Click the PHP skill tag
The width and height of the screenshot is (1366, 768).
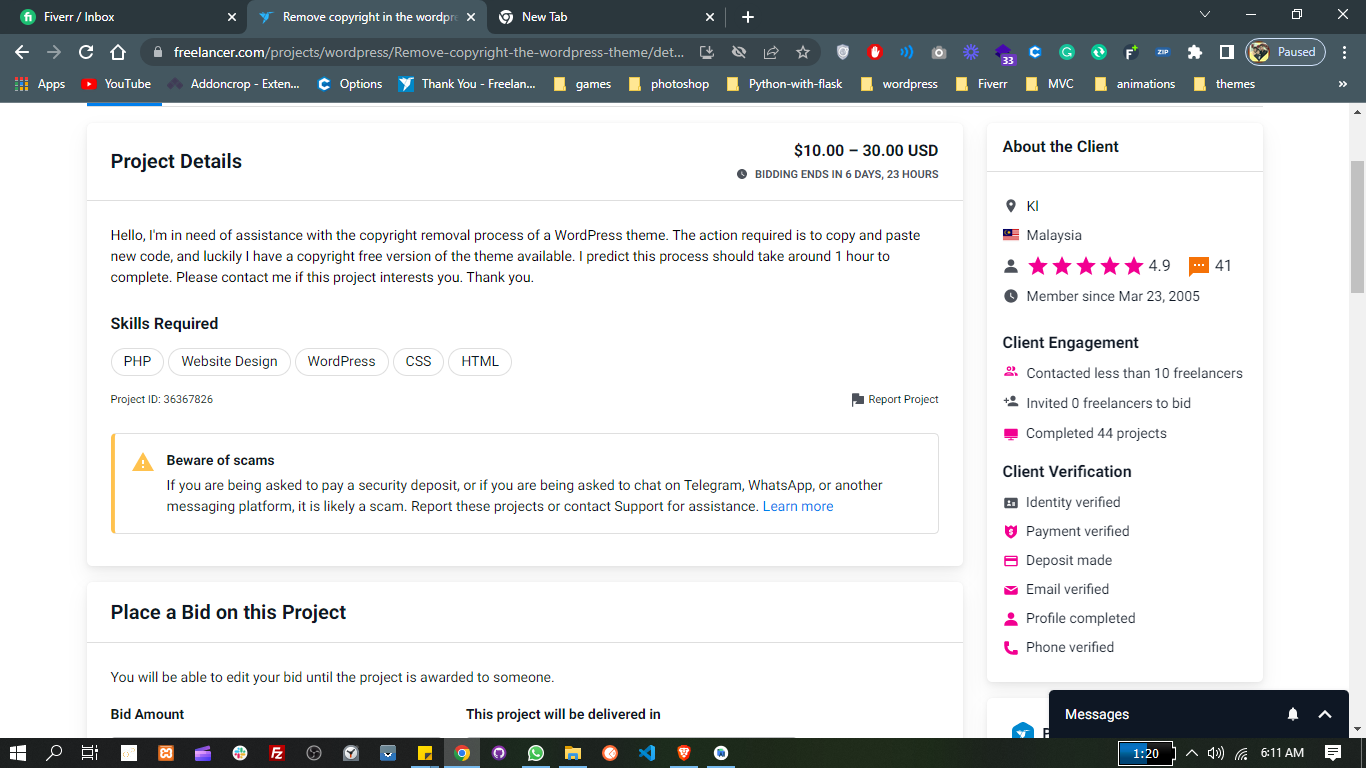(x=137, y=361)
